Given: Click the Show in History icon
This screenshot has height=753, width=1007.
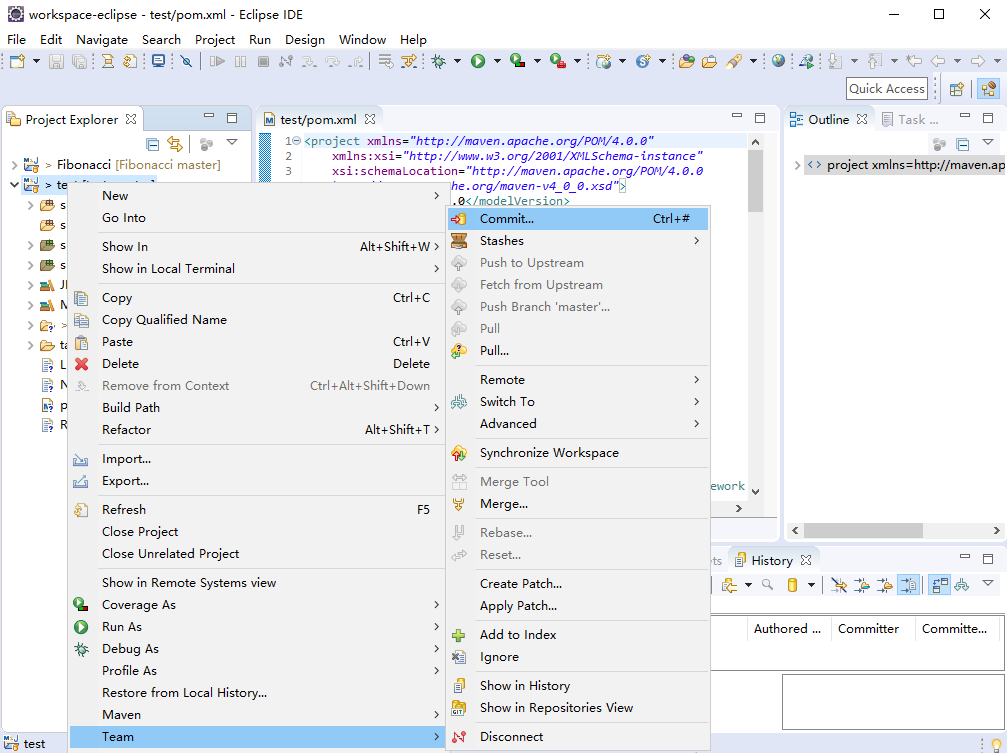Looking at the screenshot, I should (459, 686).
